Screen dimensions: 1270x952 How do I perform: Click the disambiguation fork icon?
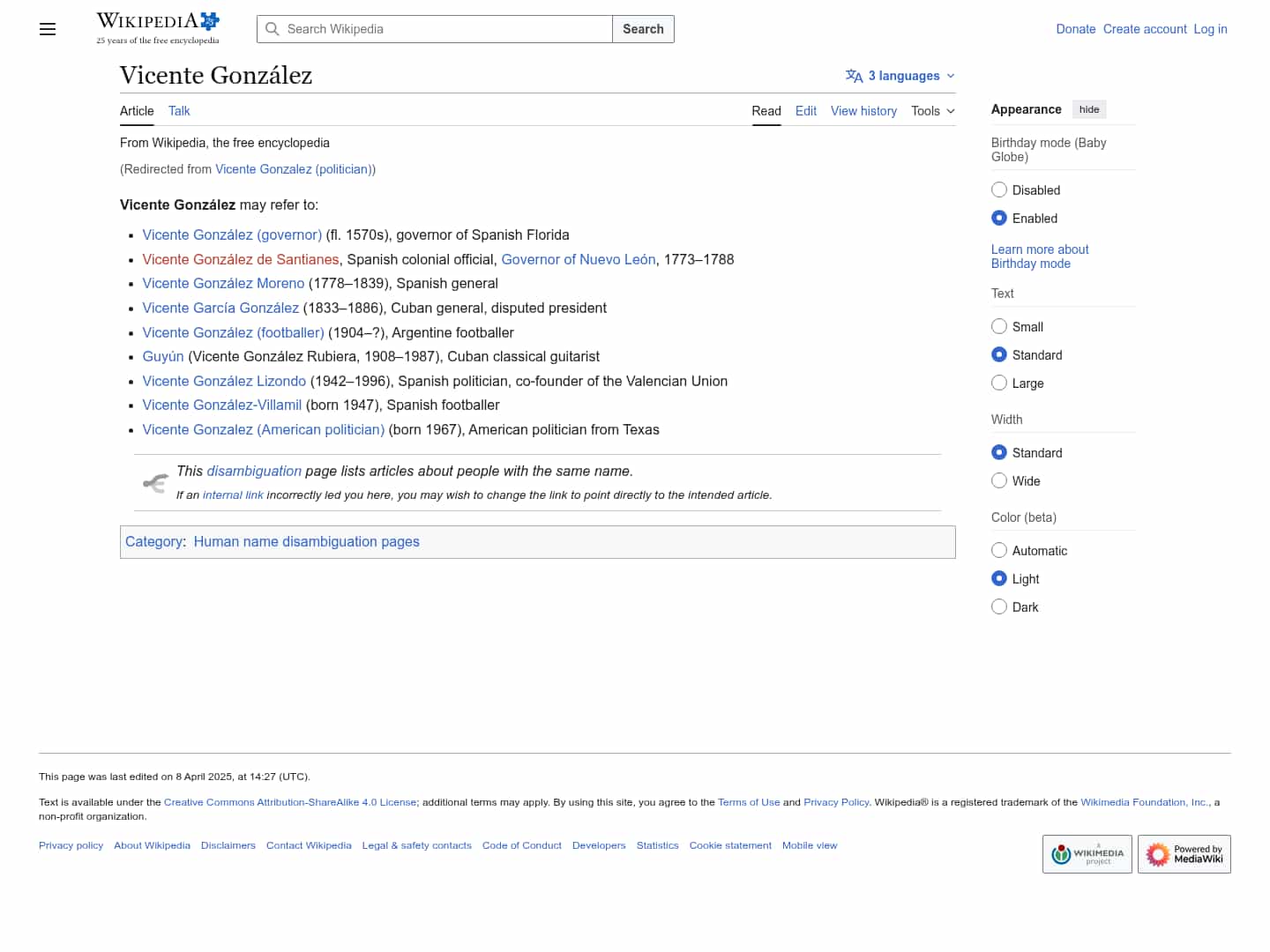pos(155,483)
